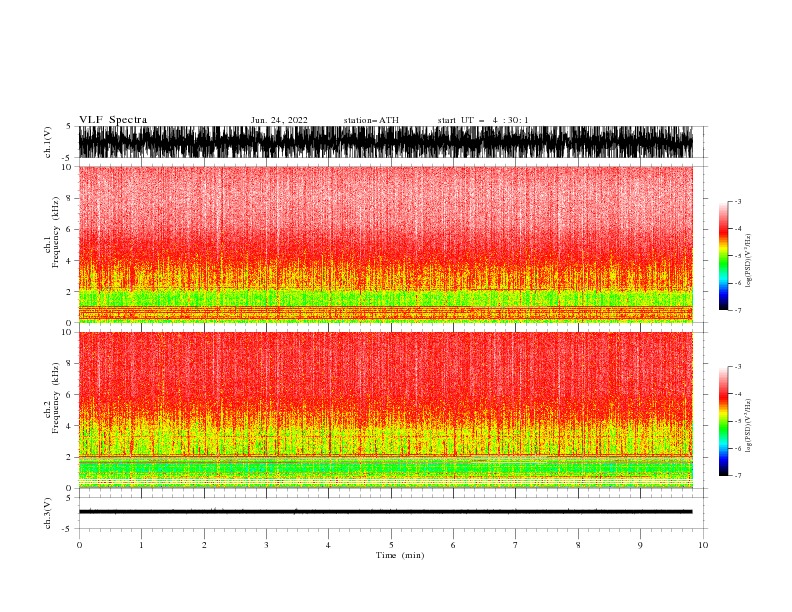
Task: Click the ch.2 color bar log(PSD) label
Action: pos(748,425)
